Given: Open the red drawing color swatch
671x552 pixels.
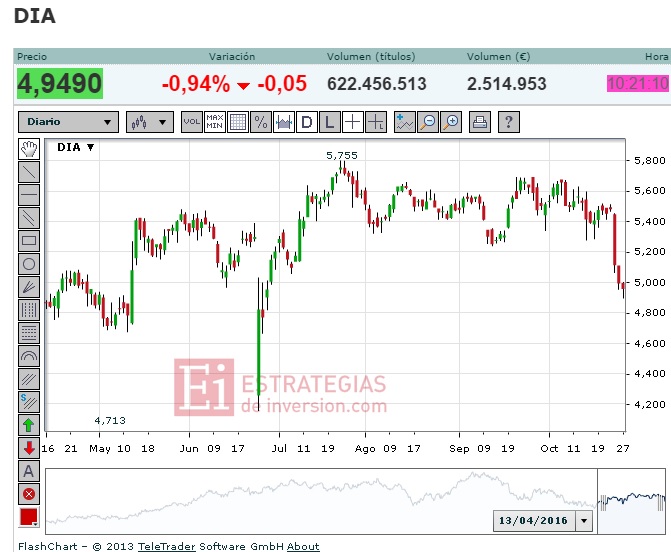Looking at the screenshot, I should [29, 517].
